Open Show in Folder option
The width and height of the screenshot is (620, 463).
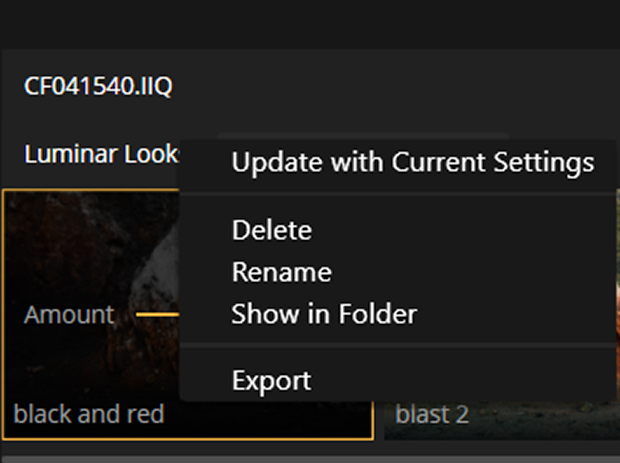[x=324, y=314]
